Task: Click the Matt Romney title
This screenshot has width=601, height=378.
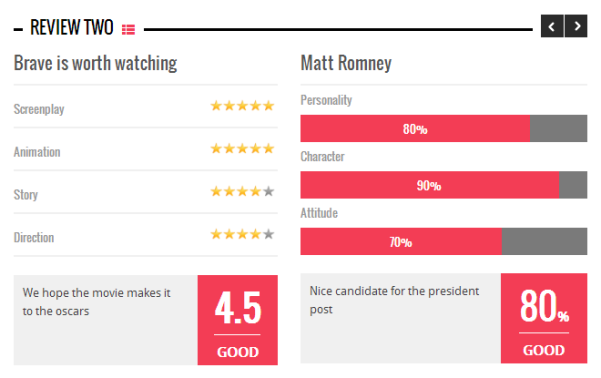Action: (346, 63)
